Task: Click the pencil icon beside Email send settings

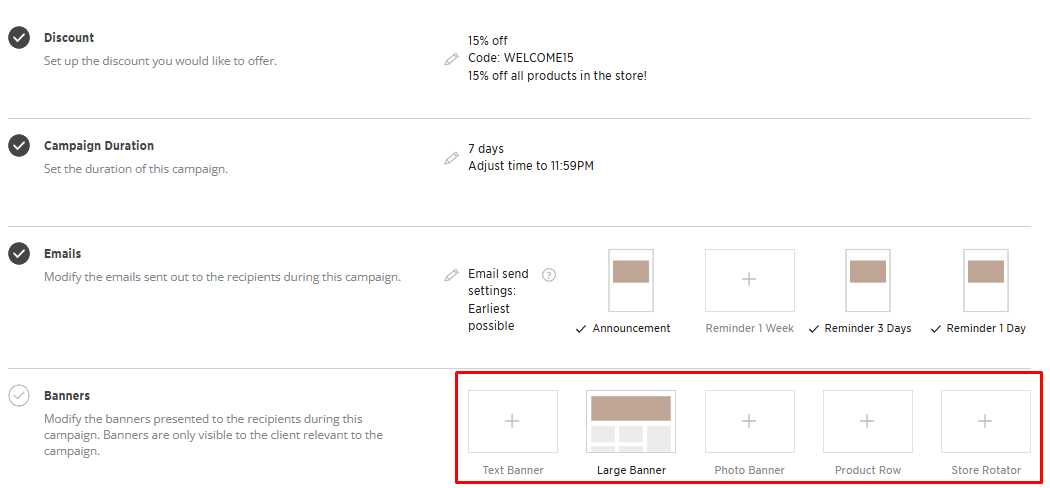Action: click(452, 275)
